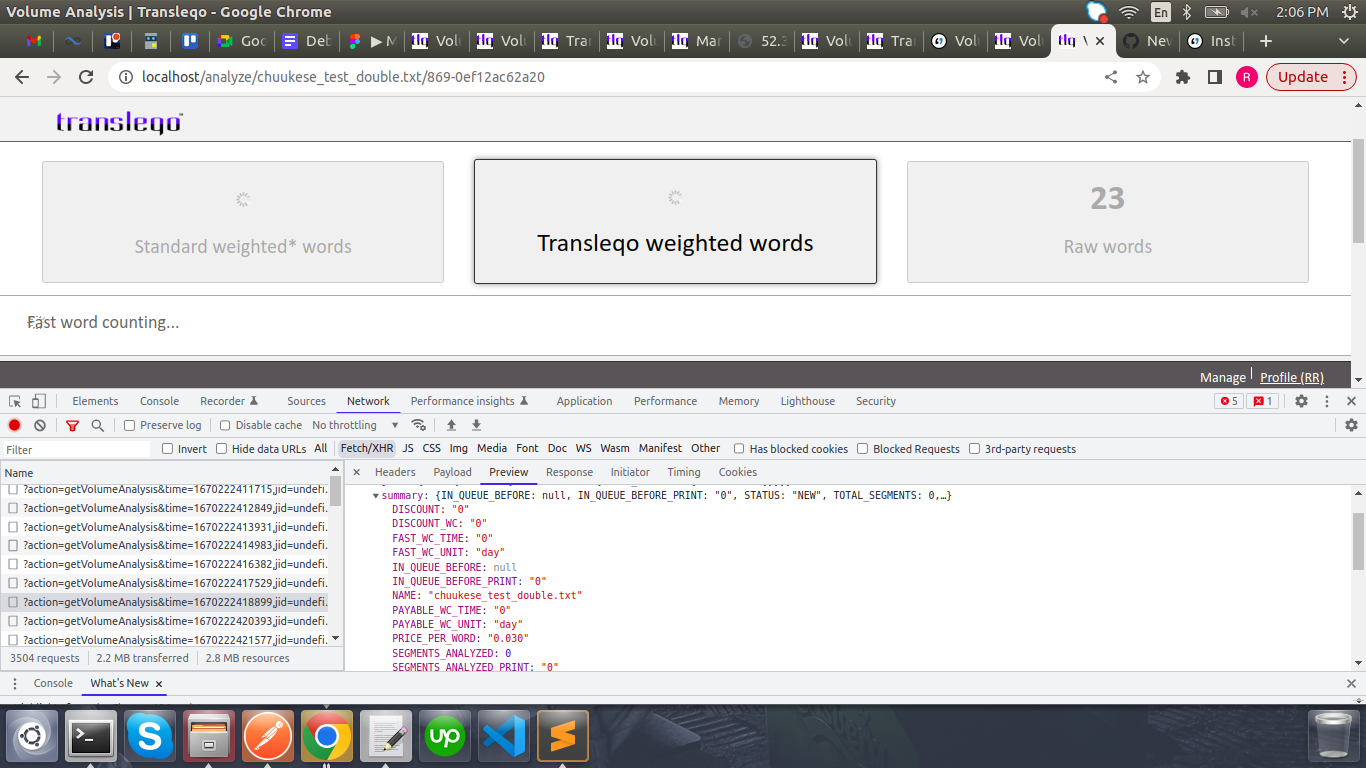1366x768 pixels.
Task: Check the Invert filter option
Action: coord(166,448)
